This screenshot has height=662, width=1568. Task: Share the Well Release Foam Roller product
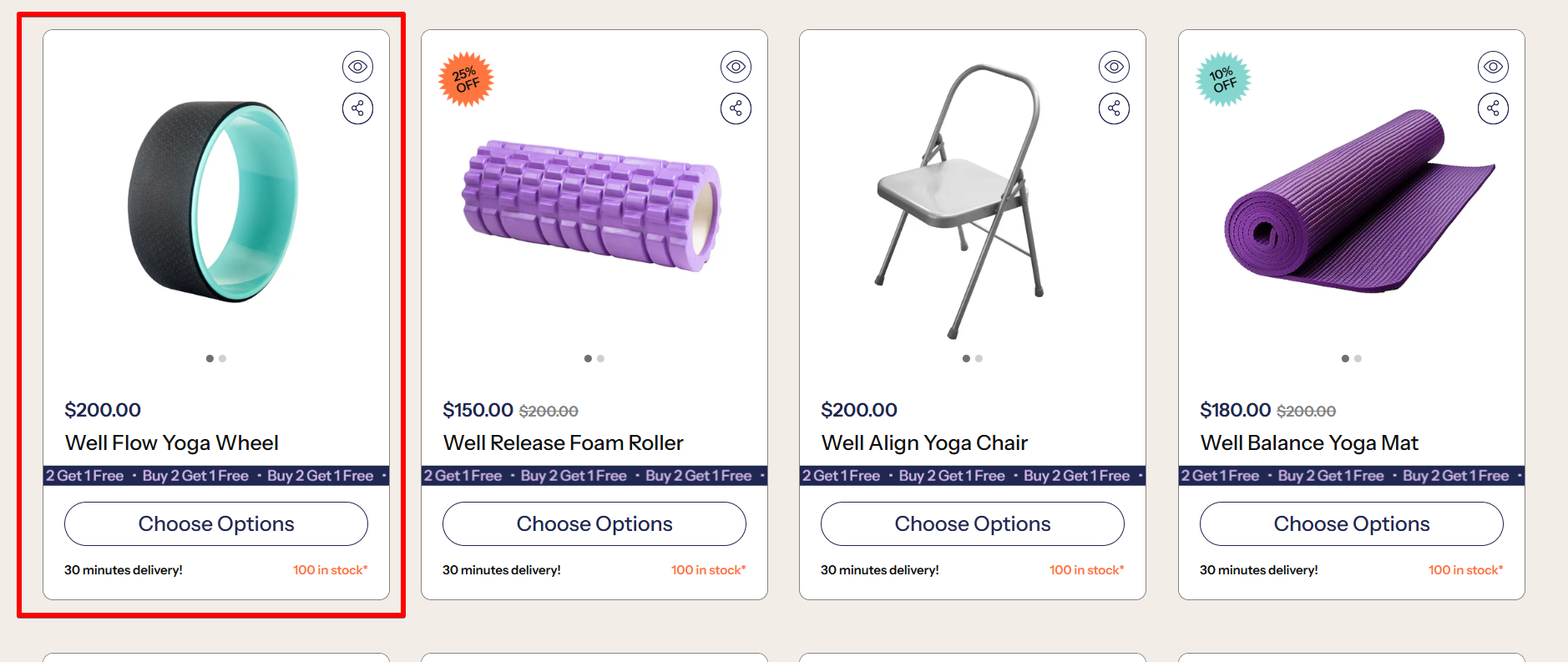tap(736, 109)
